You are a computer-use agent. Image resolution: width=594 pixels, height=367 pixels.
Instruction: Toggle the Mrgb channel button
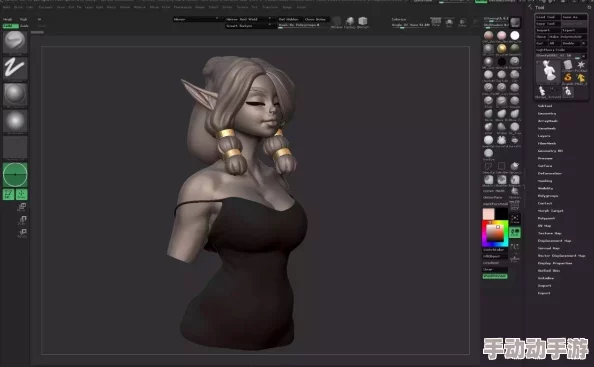click(x=8, y=19)
